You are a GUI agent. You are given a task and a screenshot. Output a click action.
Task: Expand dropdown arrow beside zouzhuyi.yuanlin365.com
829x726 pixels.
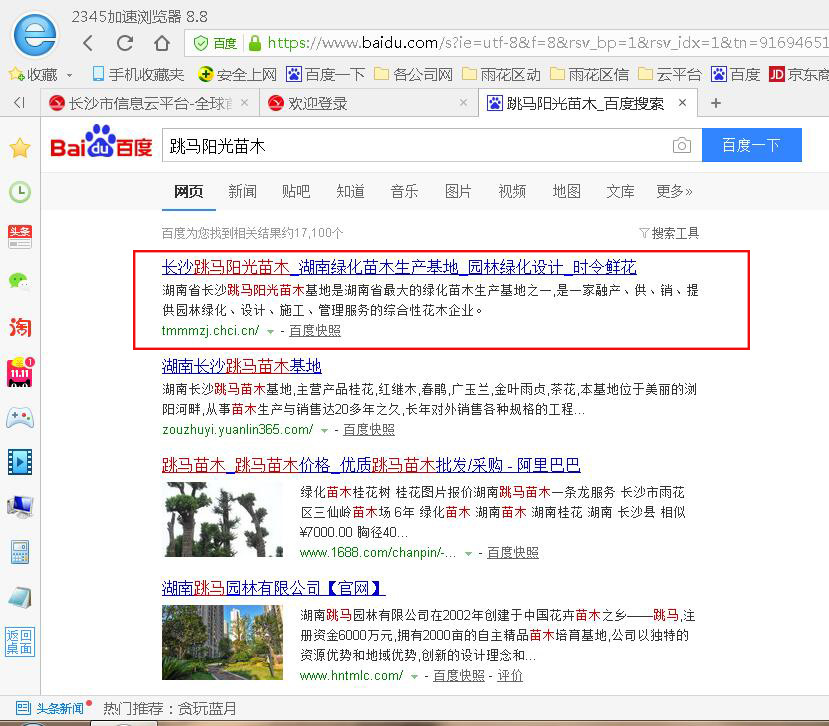coord(324,430)
